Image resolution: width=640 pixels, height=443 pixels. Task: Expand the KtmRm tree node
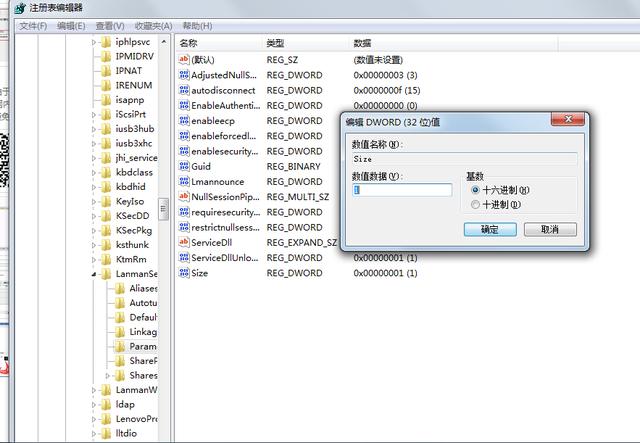(94, 260)
